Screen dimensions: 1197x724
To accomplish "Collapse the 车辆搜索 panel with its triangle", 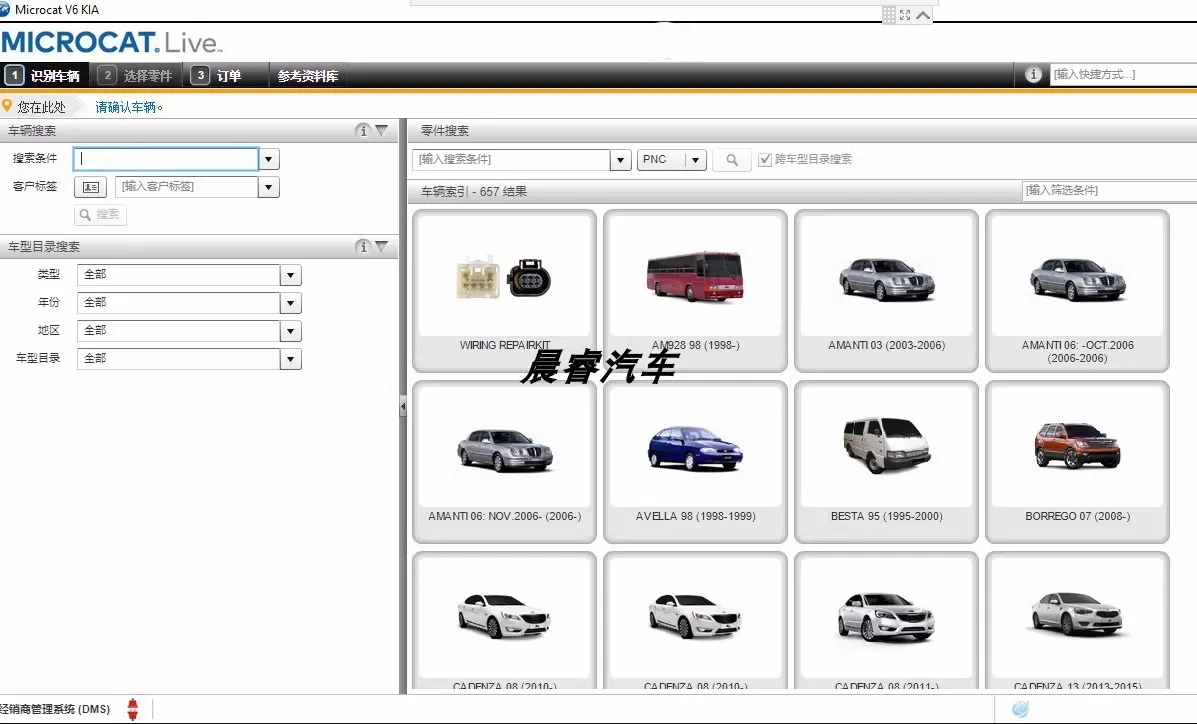I will tap(381, 131).
